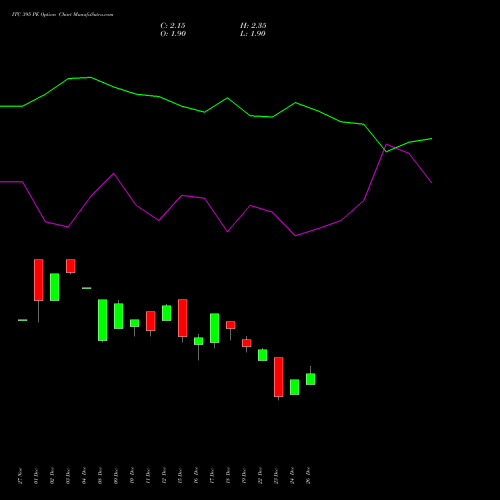Select the green candlestick above 09 Dec
The height and width of the screenshot is (500, 500).
pyautogui.click(x=119, y=316)
